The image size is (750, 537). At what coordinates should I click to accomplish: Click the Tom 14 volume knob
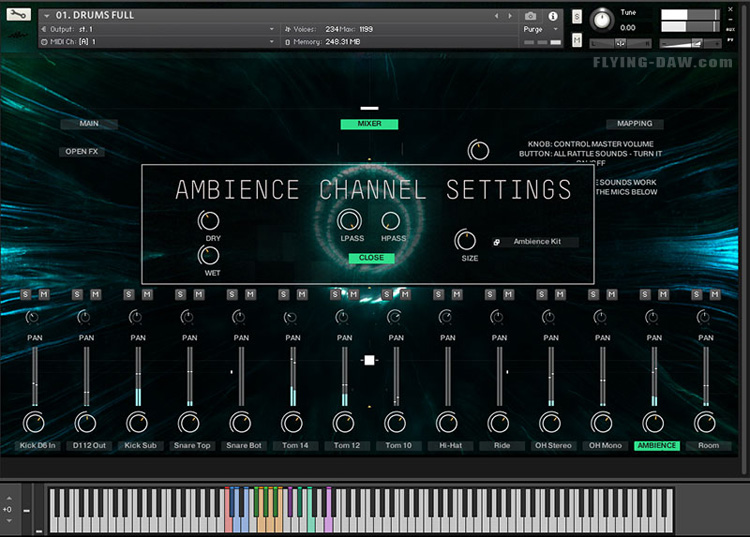(x=292, y=423)
